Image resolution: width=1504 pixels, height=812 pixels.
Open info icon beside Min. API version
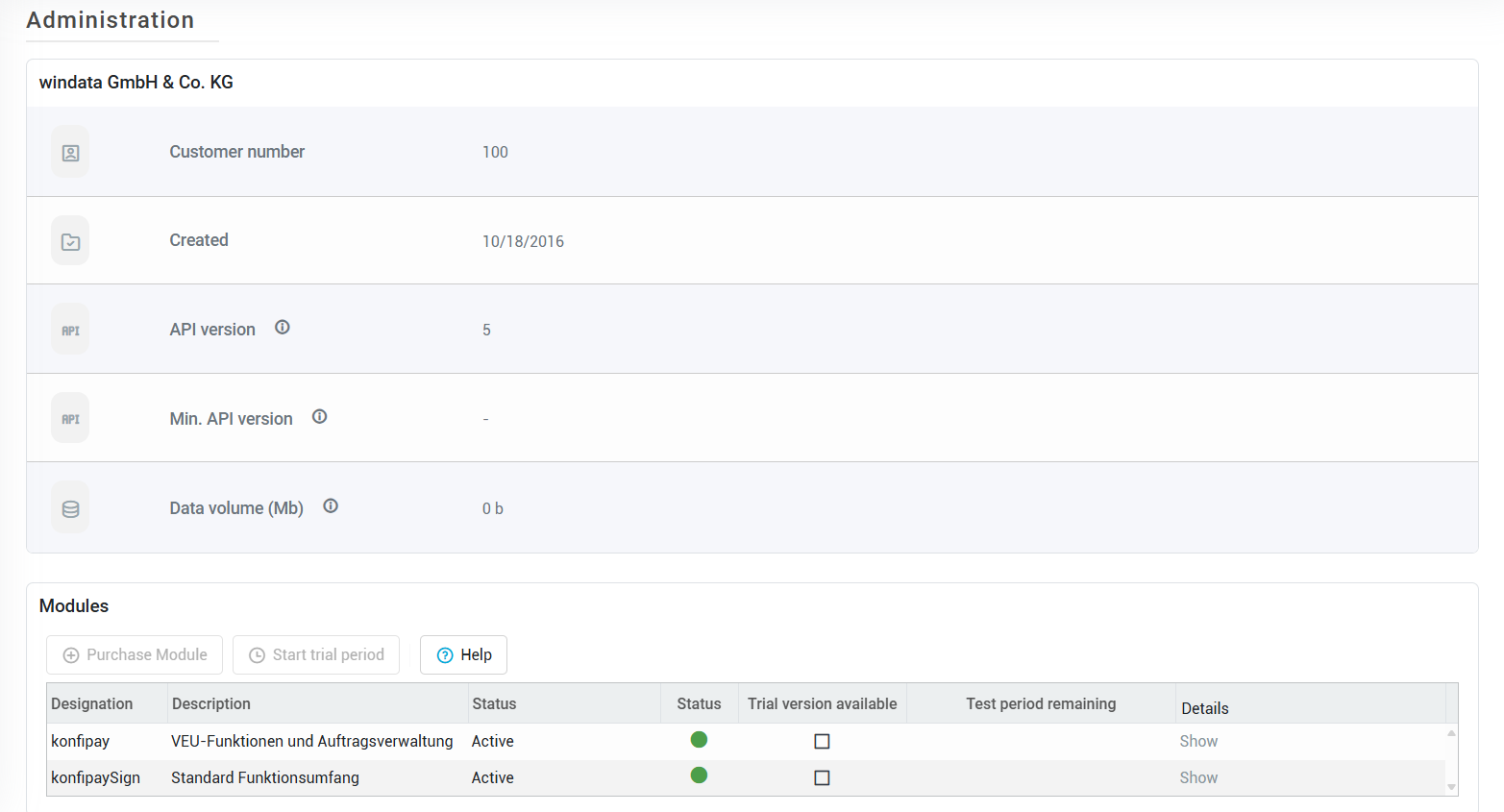tap(320, 417)
